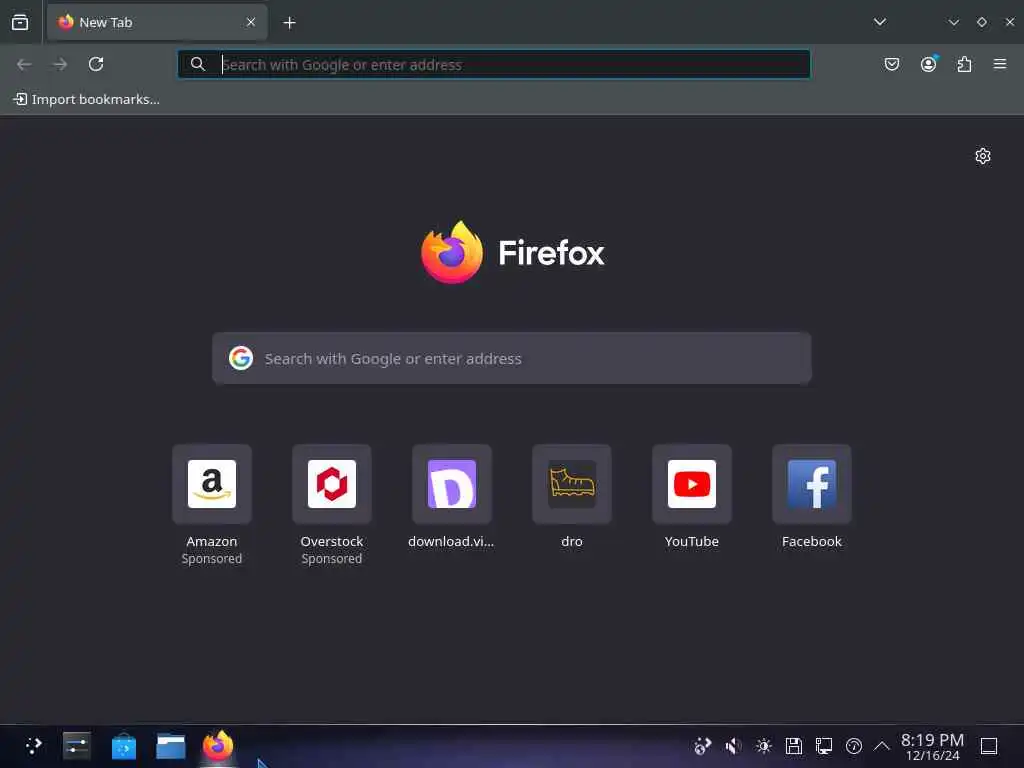Open the brightness tray icon
This screenshot has height=768, width=1024.
point(763,746)
